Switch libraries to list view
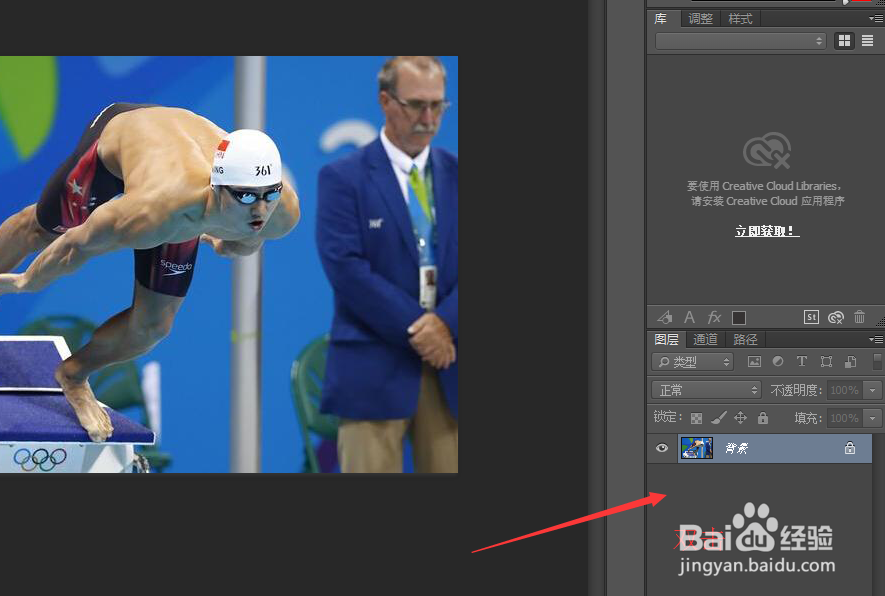The width and height of the screenshot is (885, 596). pyautogui.click(x=868, y=41)
